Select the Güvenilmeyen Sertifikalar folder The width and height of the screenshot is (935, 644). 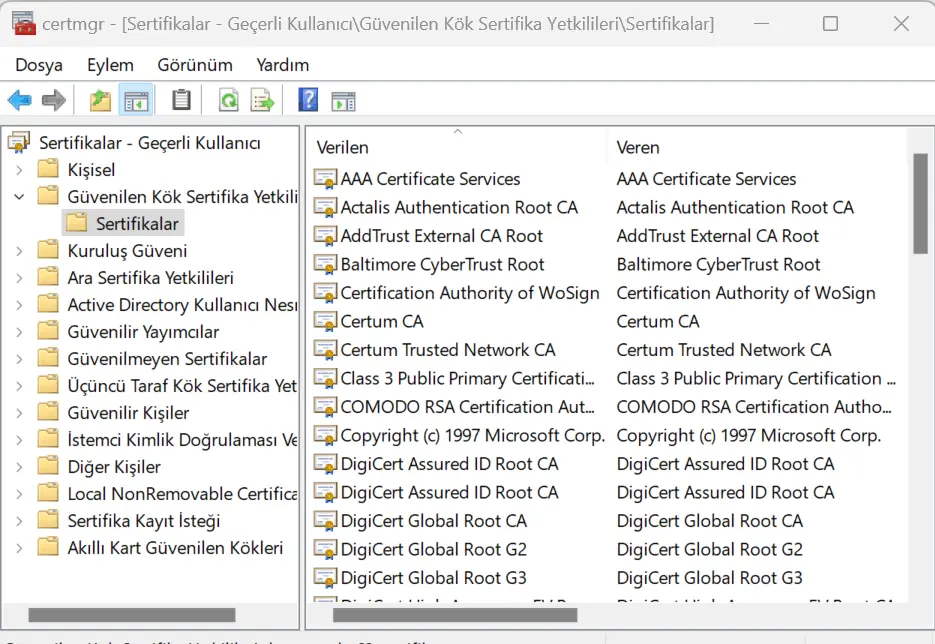tap(167, 359)
